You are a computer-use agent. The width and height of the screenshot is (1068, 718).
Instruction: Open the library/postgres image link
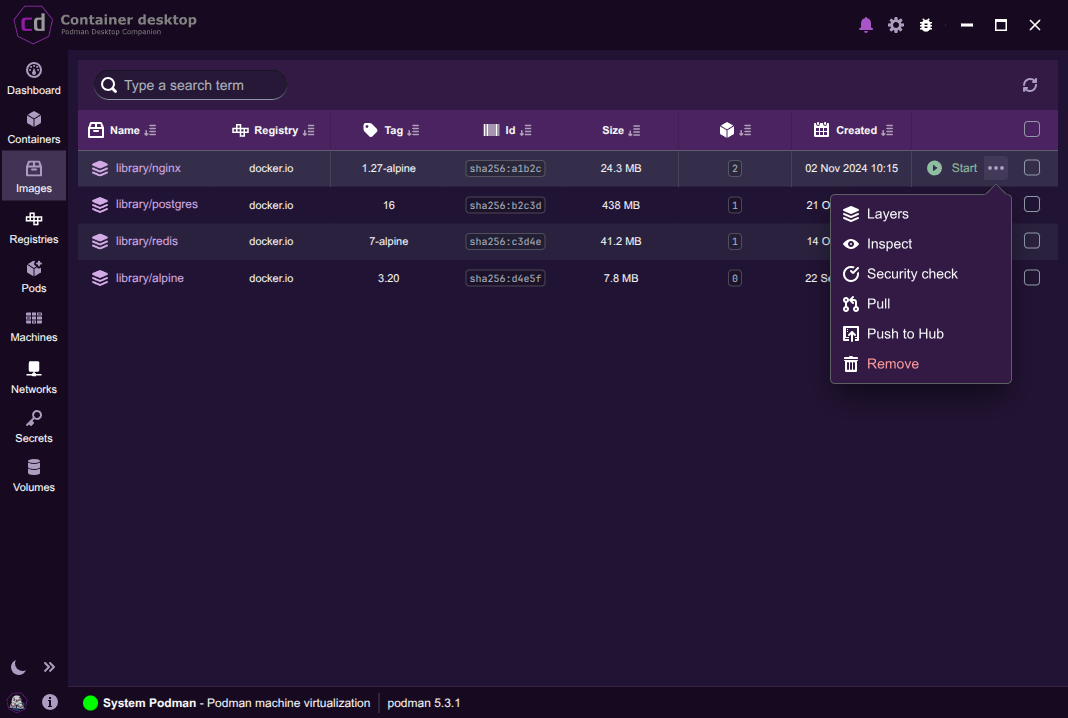pos(157,204)
